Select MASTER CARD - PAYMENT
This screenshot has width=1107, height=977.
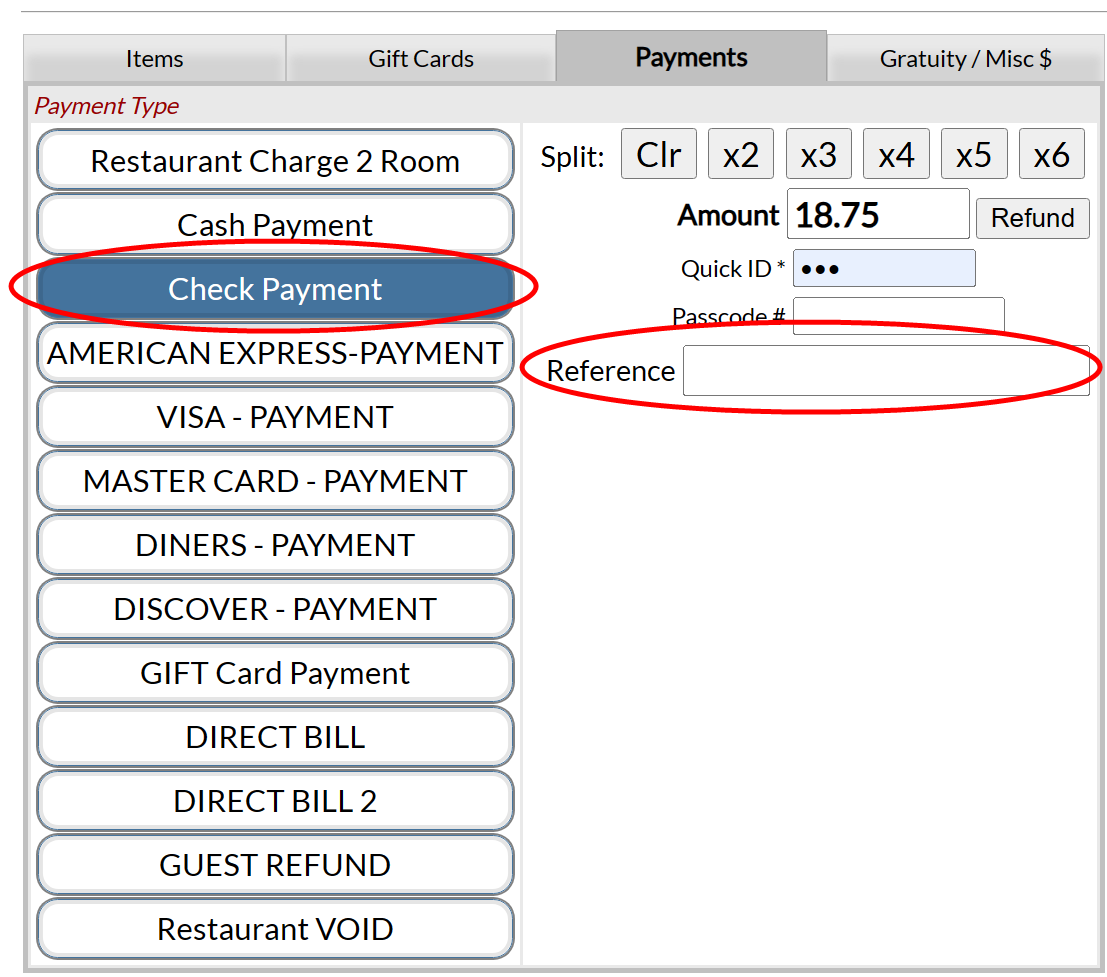click(x=275, y=481)
